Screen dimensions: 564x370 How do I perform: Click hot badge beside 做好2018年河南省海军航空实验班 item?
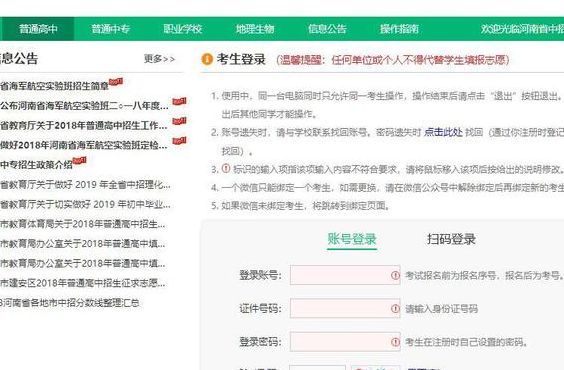(179, 140)
